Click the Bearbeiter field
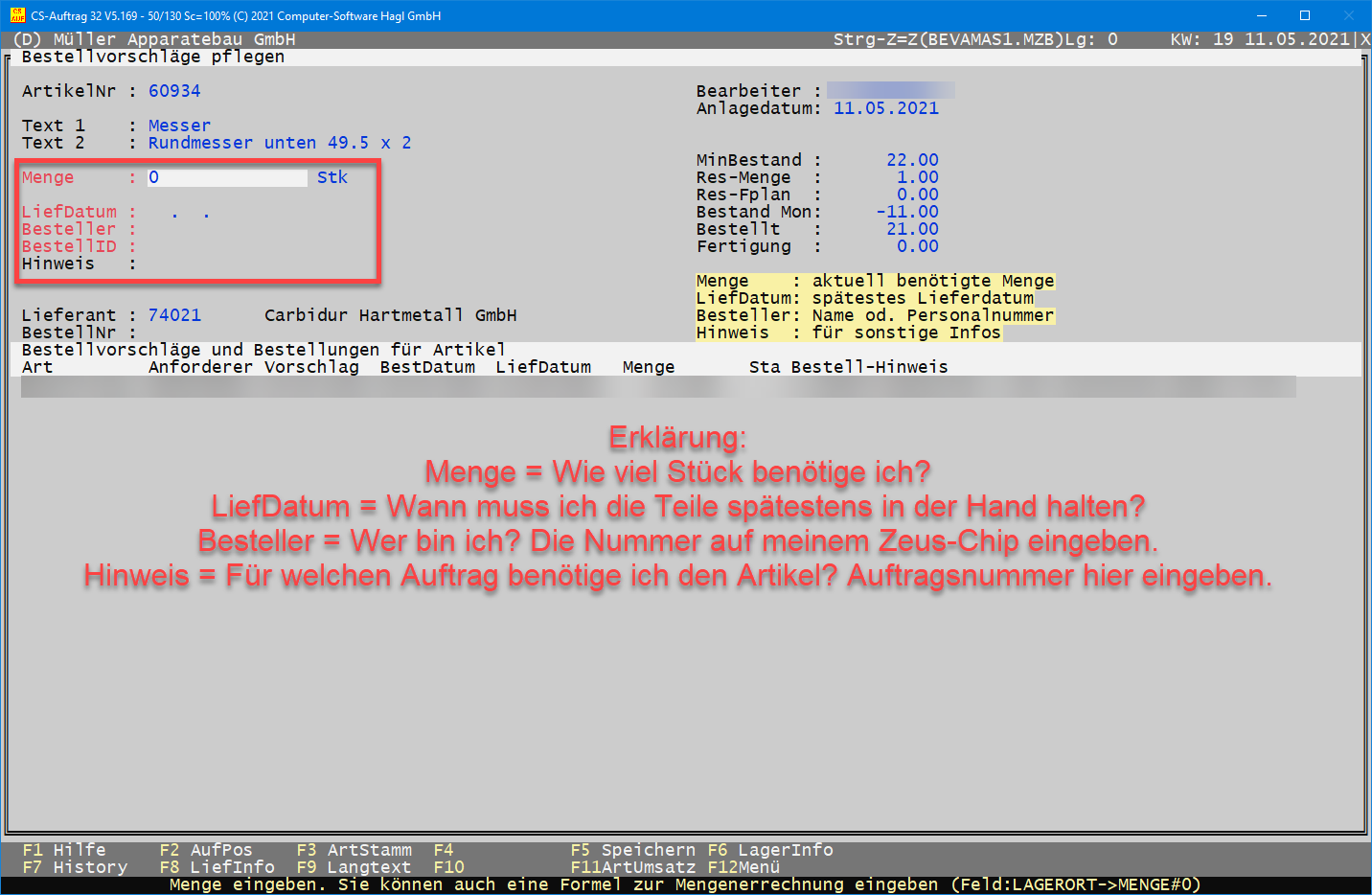The width and height of the screenshot is (1372, 895). (890, 91)
